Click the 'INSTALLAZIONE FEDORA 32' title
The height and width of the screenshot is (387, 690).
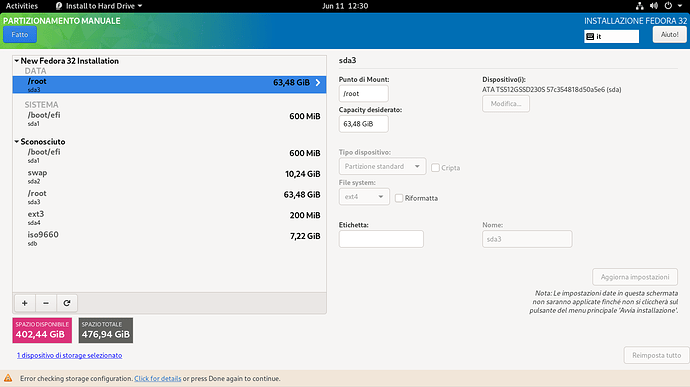(x=635, y=21)
